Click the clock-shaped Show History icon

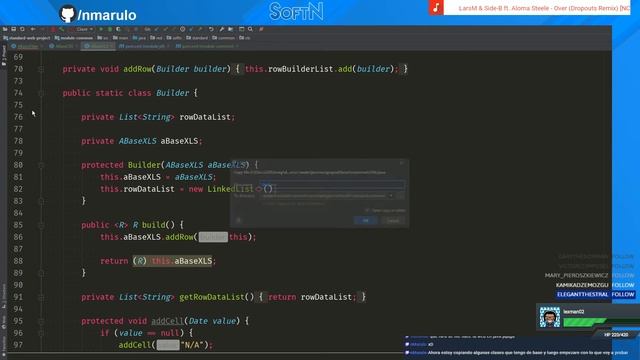[182, 29]
